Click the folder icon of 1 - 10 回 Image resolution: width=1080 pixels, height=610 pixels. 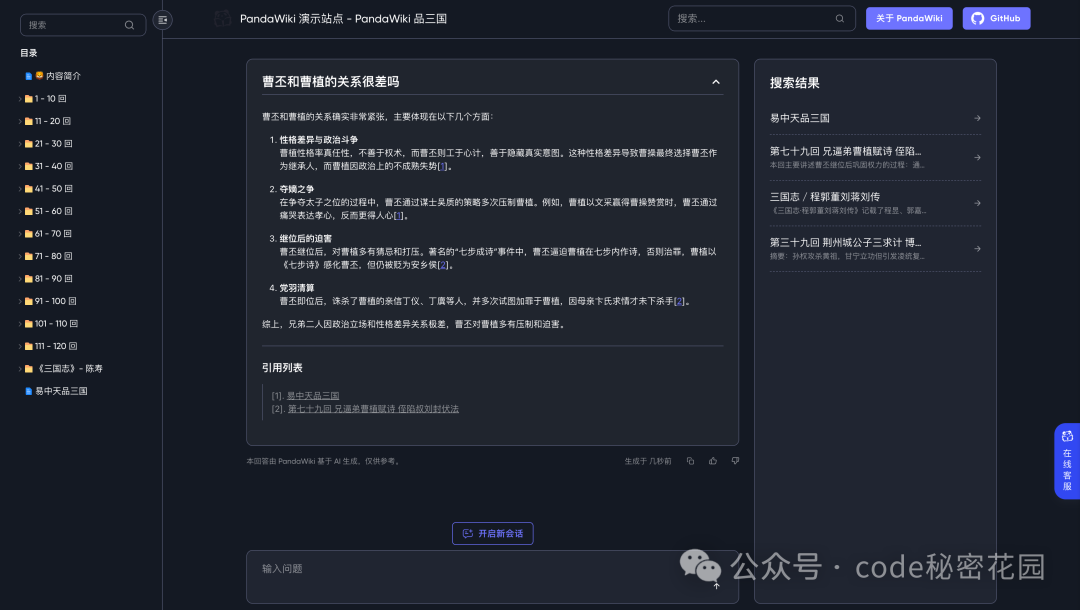[x=29, y=98]
